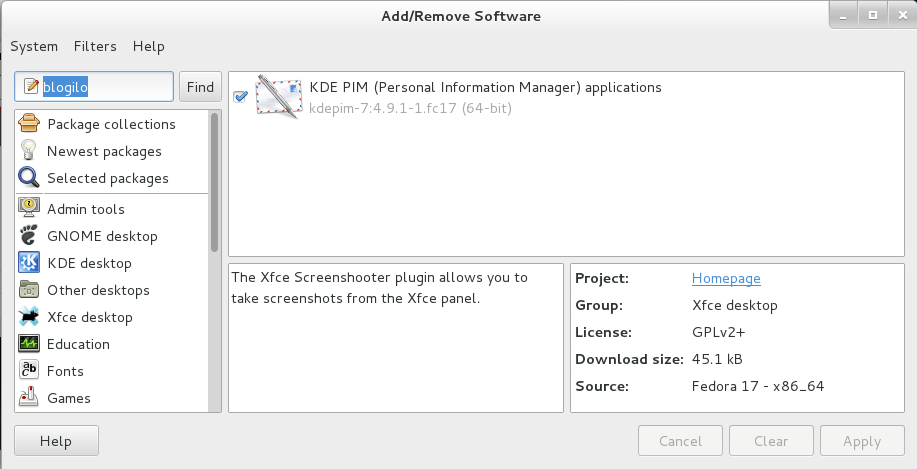
Task: Uncheck the kdepim package checkbox
Action: [x=240, y=96]
